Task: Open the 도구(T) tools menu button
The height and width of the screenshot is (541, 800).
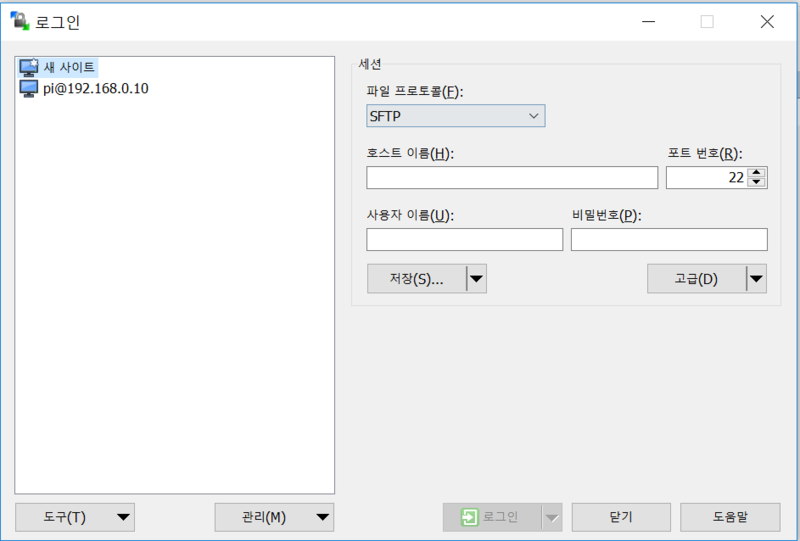Action: tap(75, 517)
